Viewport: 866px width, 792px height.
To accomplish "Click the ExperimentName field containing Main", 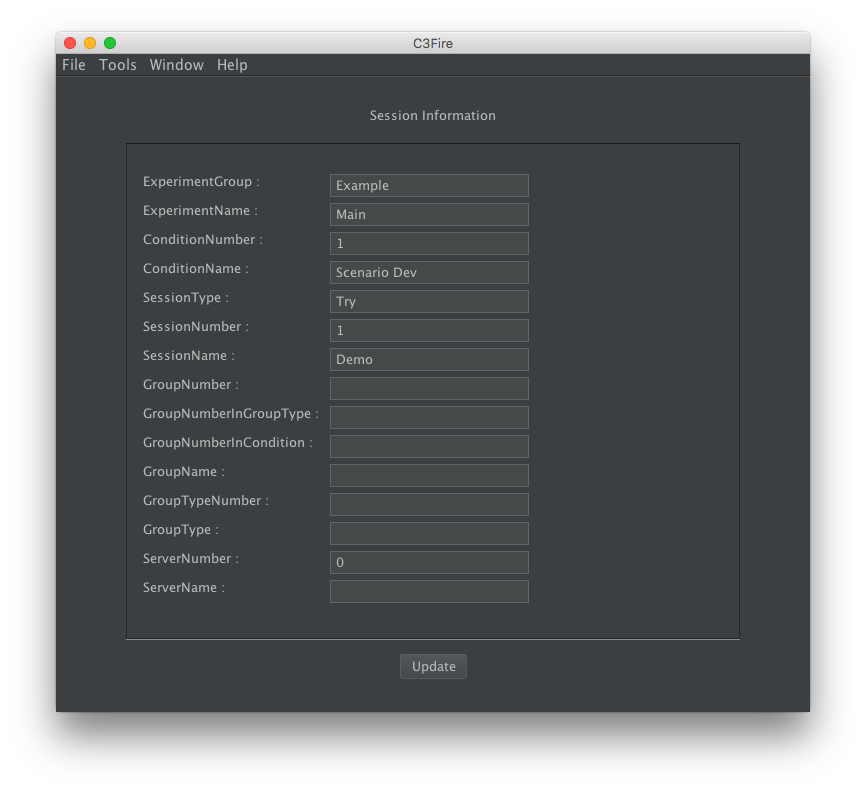I will click(x=429, y=214).
